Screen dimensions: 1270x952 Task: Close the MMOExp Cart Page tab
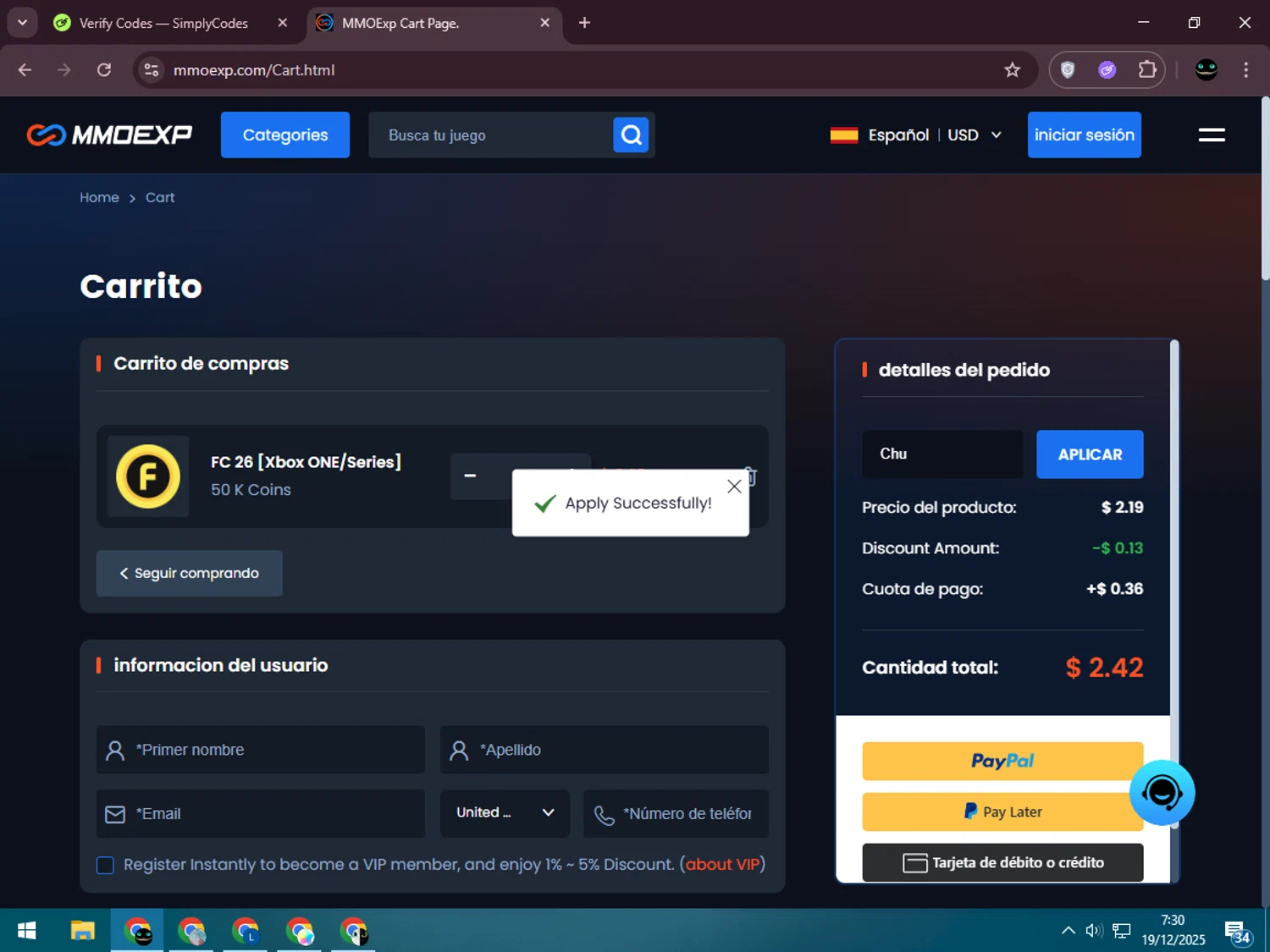point(545,23)
